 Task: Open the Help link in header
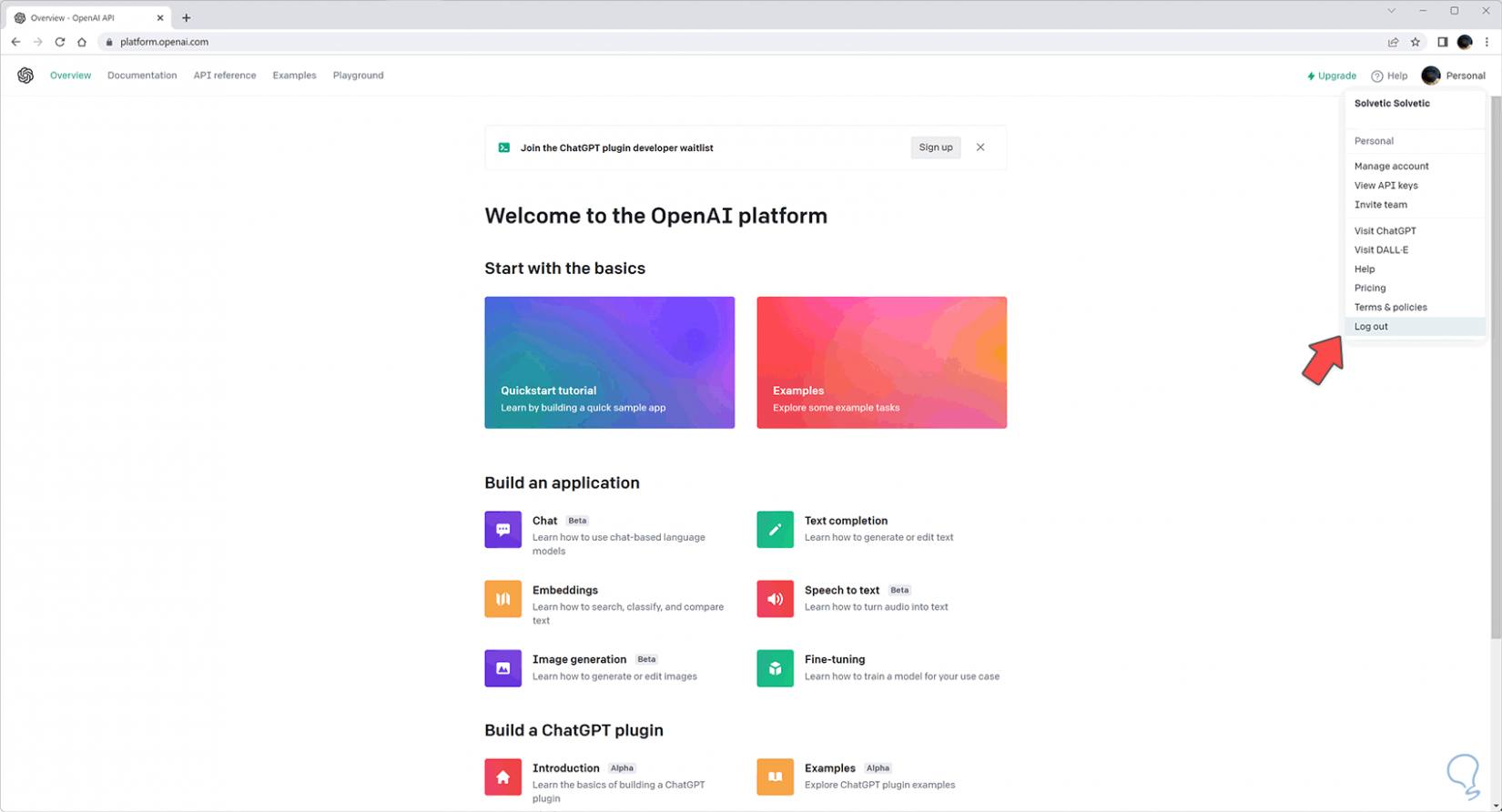1389,76
